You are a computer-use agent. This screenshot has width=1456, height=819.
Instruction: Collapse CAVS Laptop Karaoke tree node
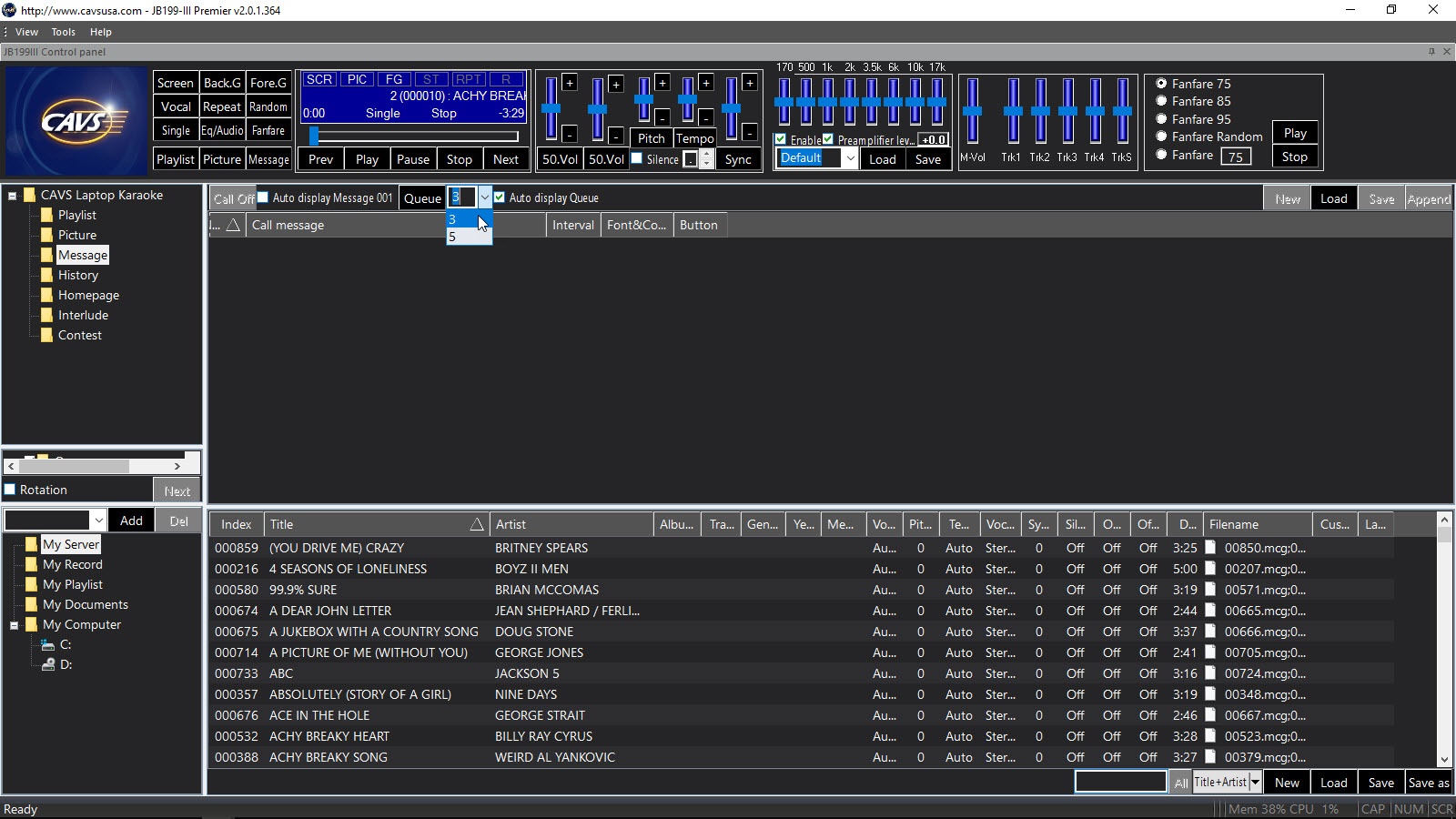tap(13, 195)
